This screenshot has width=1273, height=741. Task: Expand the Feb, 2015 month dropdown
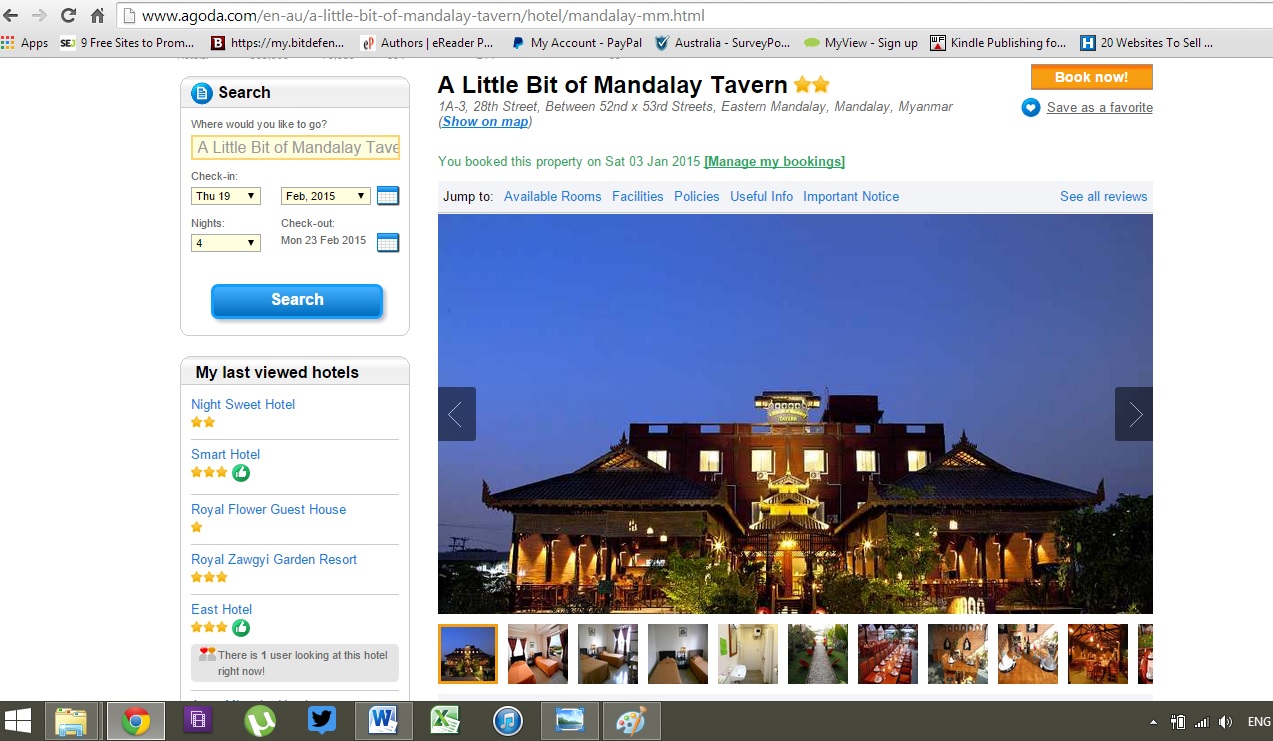[326, 196]
